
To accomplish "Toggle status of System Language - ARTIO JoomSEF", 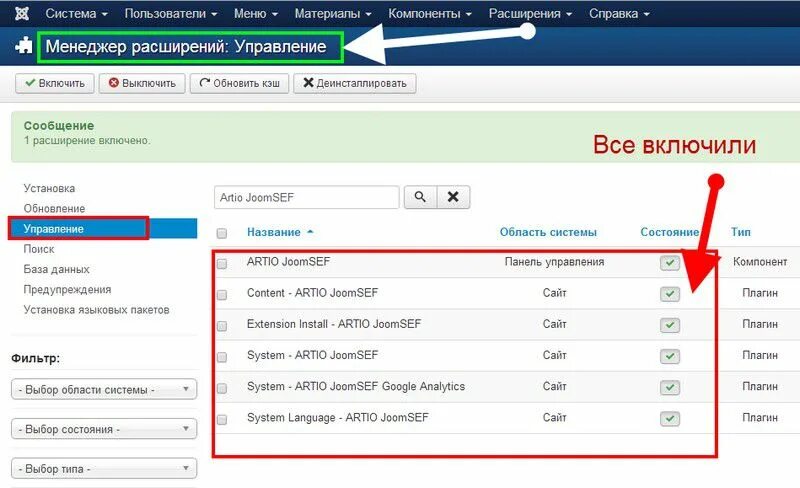I will [x=669, y=419].
